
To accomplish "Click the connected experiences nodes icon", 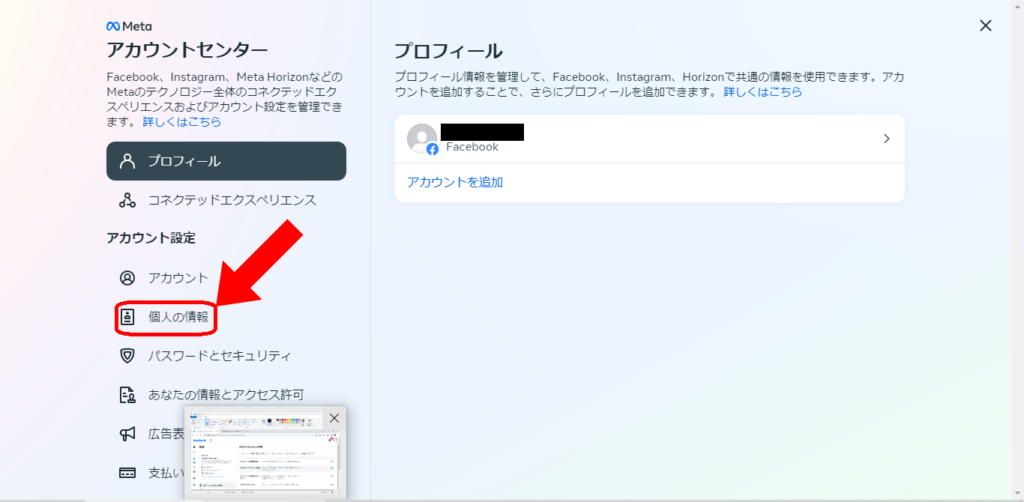I will point(127,200).
